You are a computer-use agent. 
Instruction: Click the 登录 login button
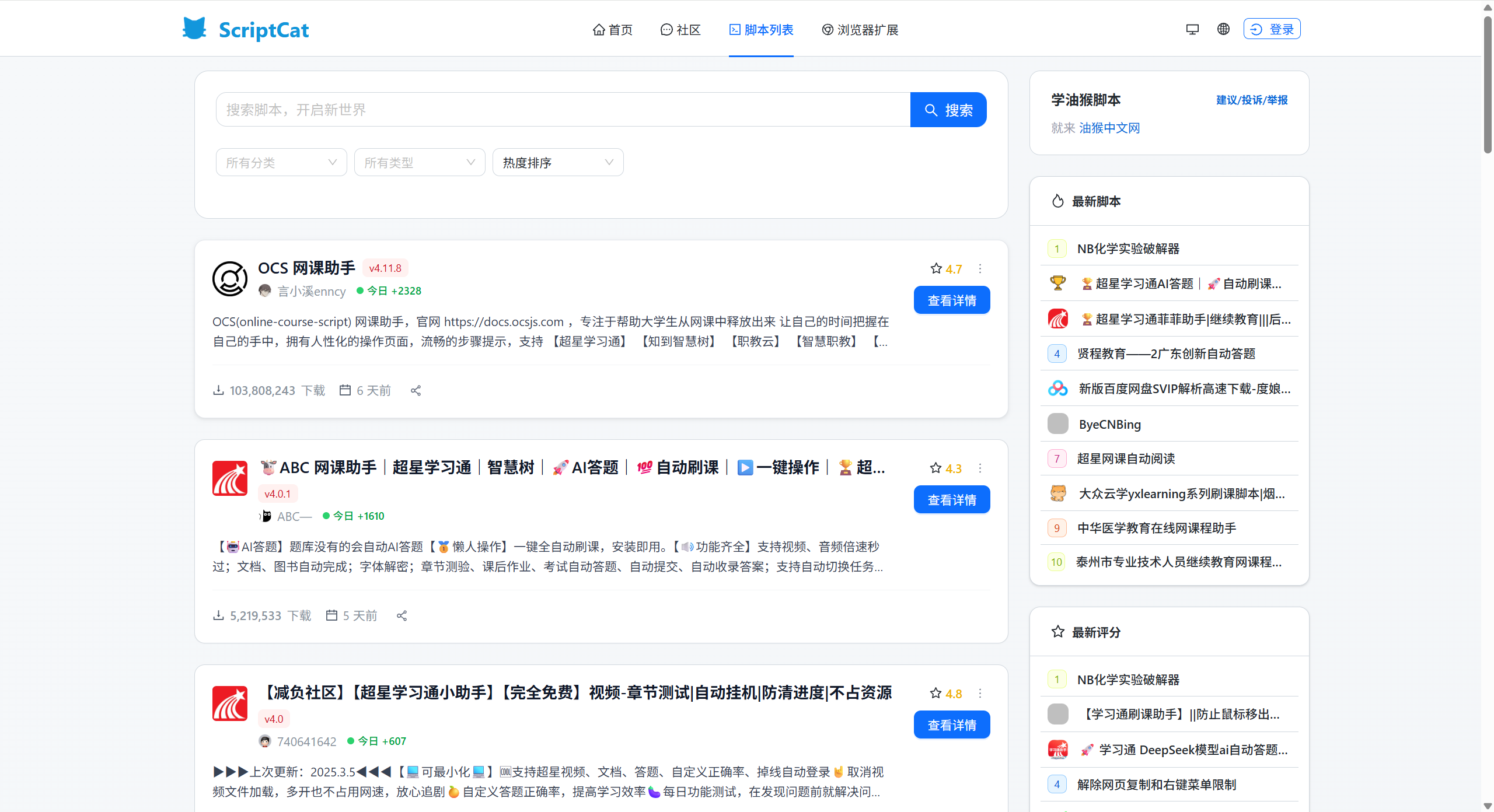click(x=1272, y=29)
